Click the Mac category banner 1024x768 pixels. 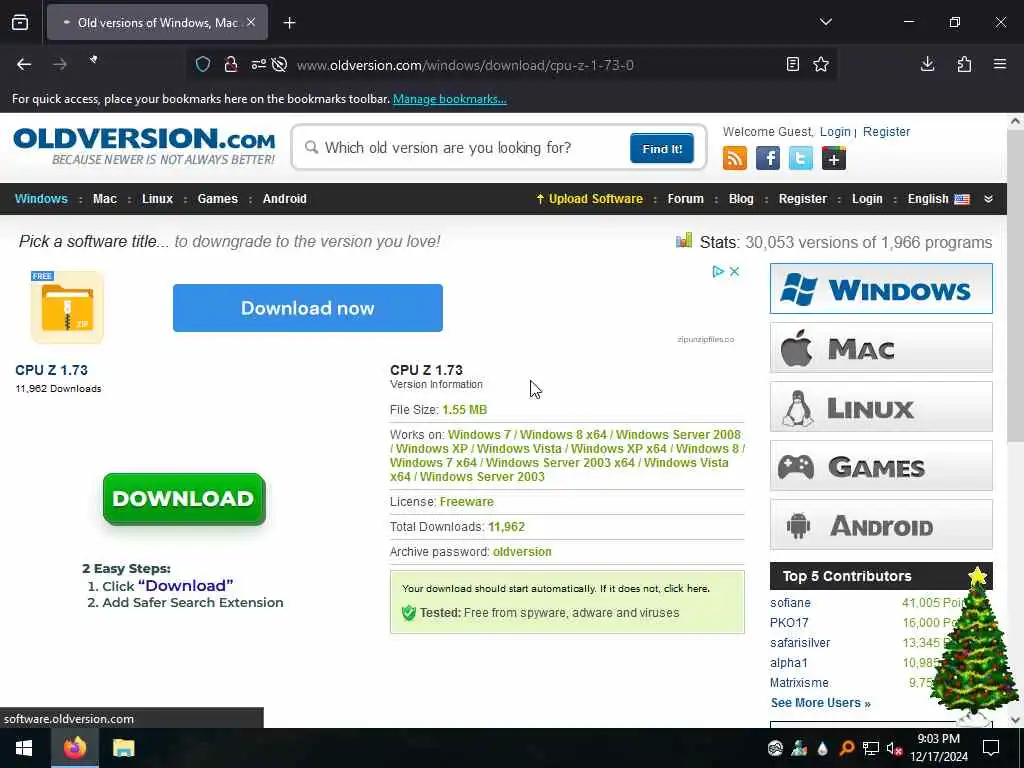tap(881, 347)
